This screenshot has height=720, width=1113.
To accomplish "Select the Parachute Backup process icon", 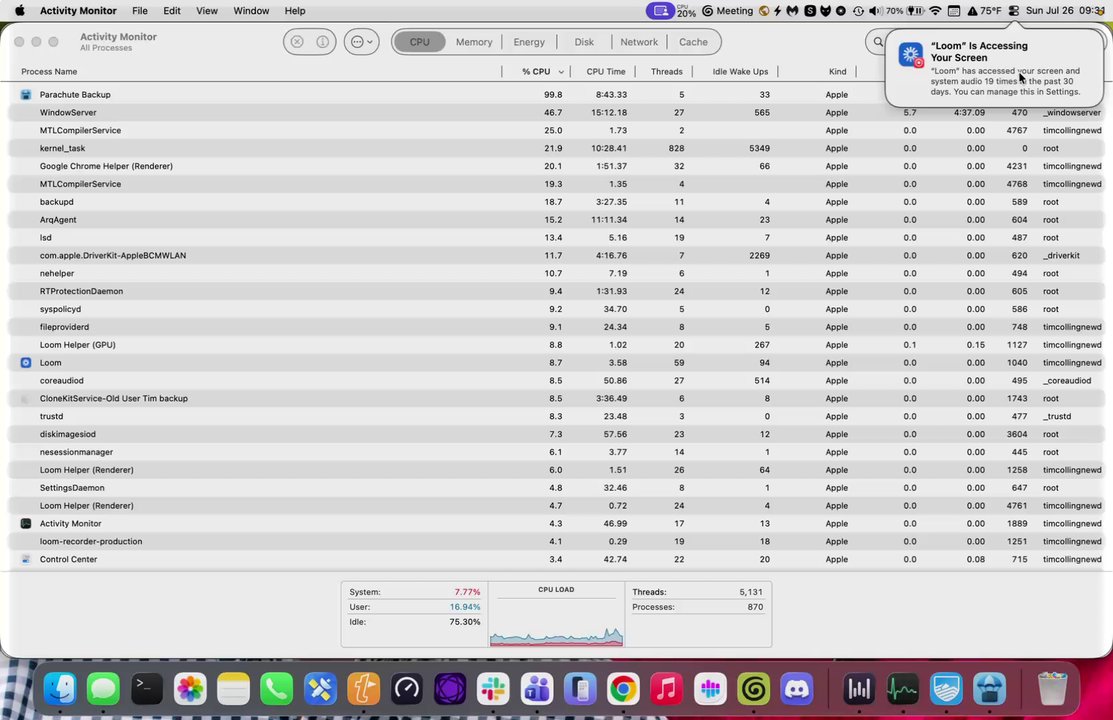I will (26, 94).
